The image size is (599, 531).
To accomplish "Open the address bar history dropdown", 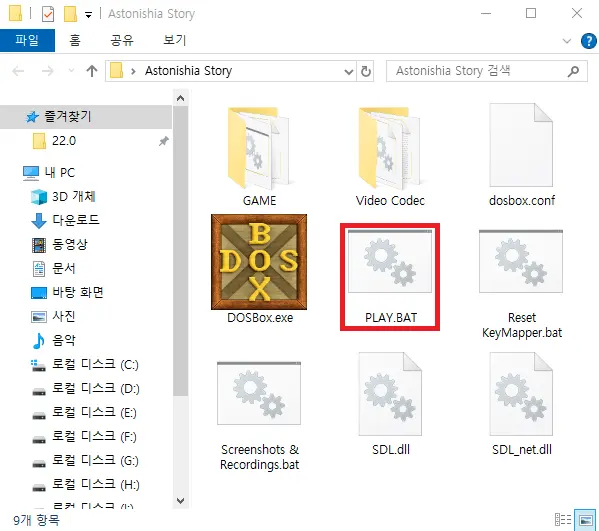I will 348,71.
